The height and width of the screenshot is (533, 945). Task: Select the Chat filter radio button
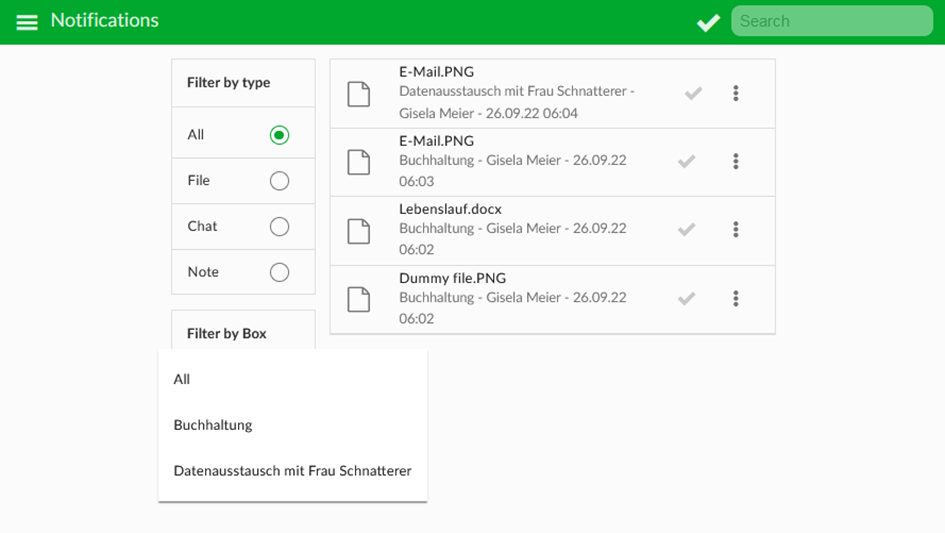(x=279, y=226)
